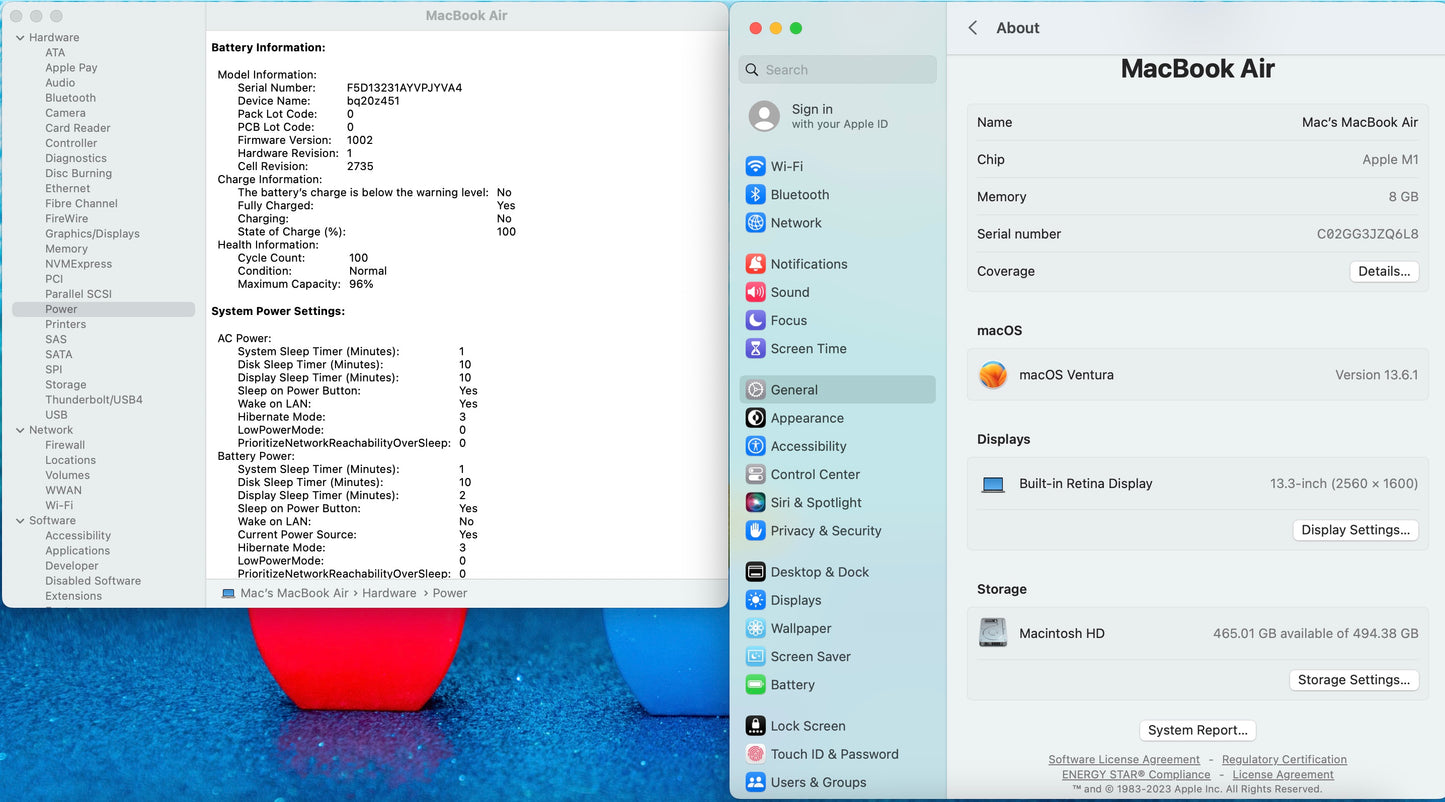Select Thunderbolt/USB4 in the Hardware list
1445x802 pixels.
94,400
